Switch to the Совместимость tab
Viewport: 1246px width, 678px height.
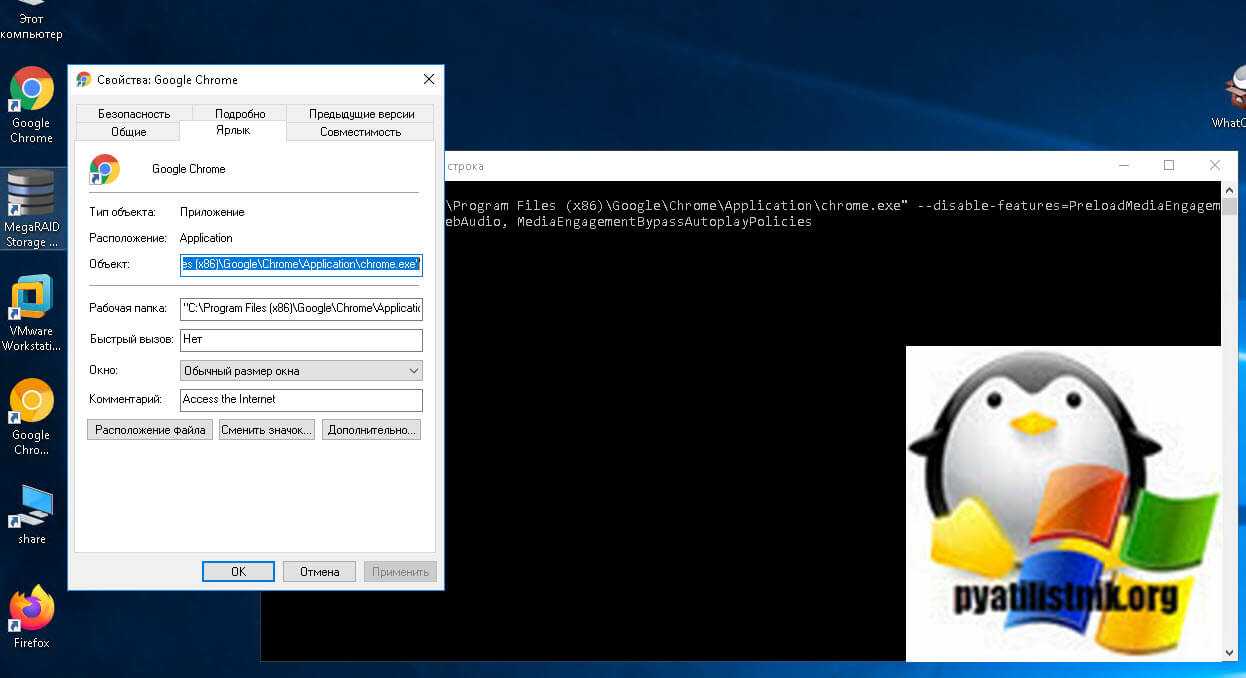360,132
